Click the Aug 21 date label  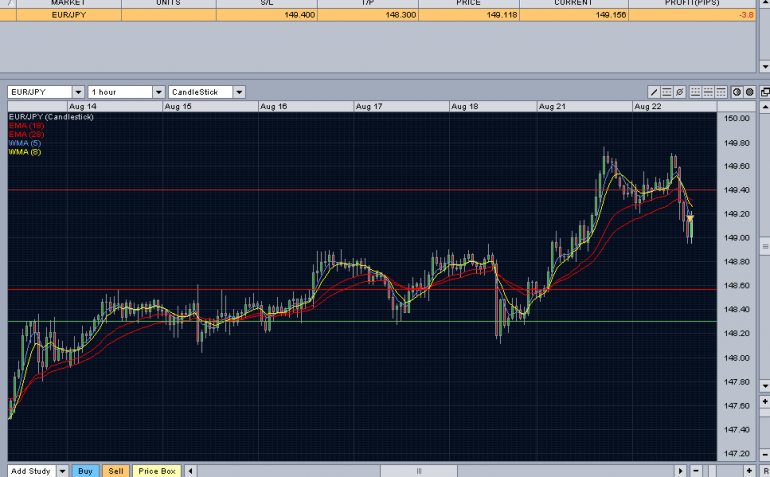pos(552,107)
